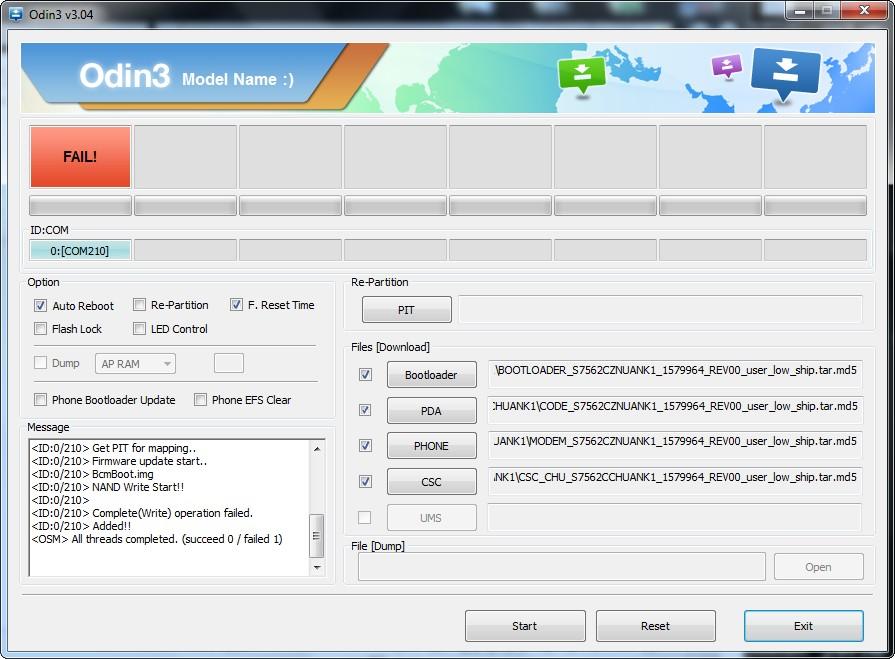
Task: Click the green download bubble banner icon
Action: (x=582, y=75)
